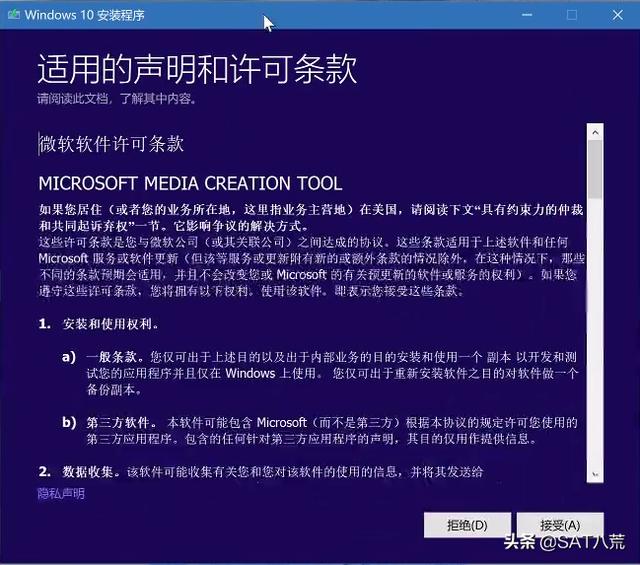Image resolution: width=640 pixels, height=565 pixels.
Task: Click section 2. 数据收集 text
Action: pyautogui.click(x=260, y=472)
